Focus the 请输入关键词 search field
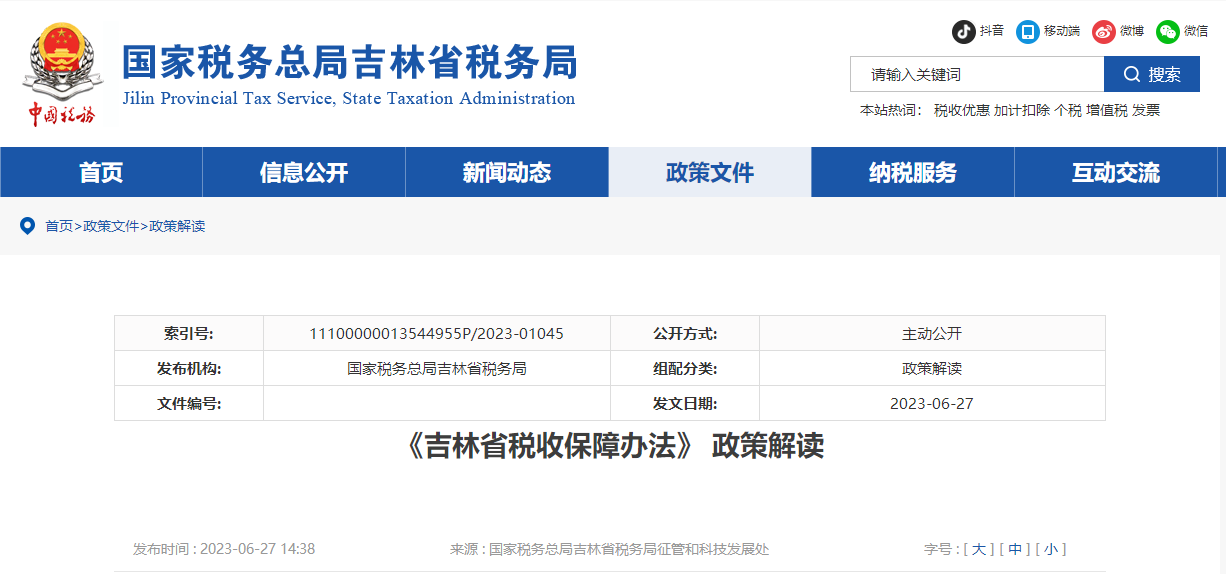The width and height of the screenshot is (1226, 574). 977,74
